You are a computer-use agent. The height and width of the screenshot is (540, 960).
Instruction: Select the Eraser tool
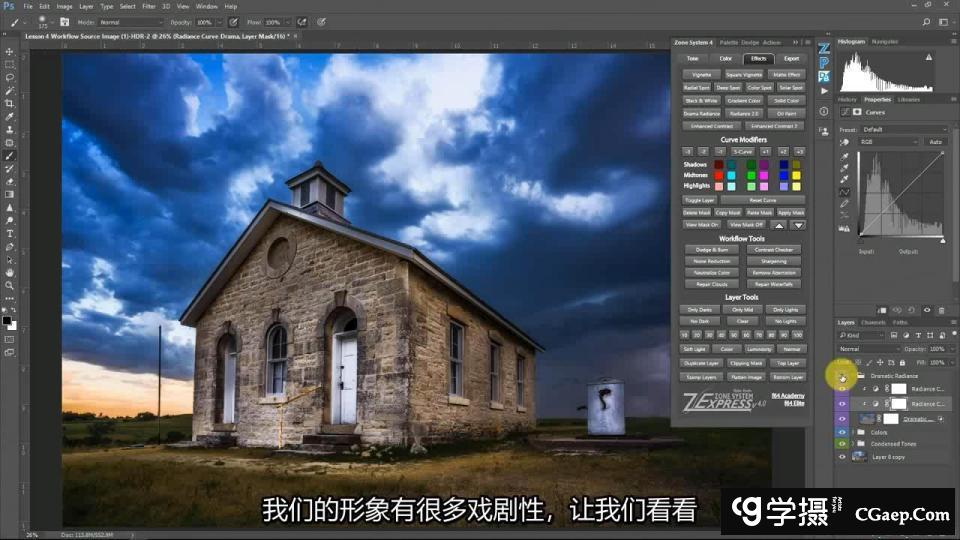click(x=10, y=181)
